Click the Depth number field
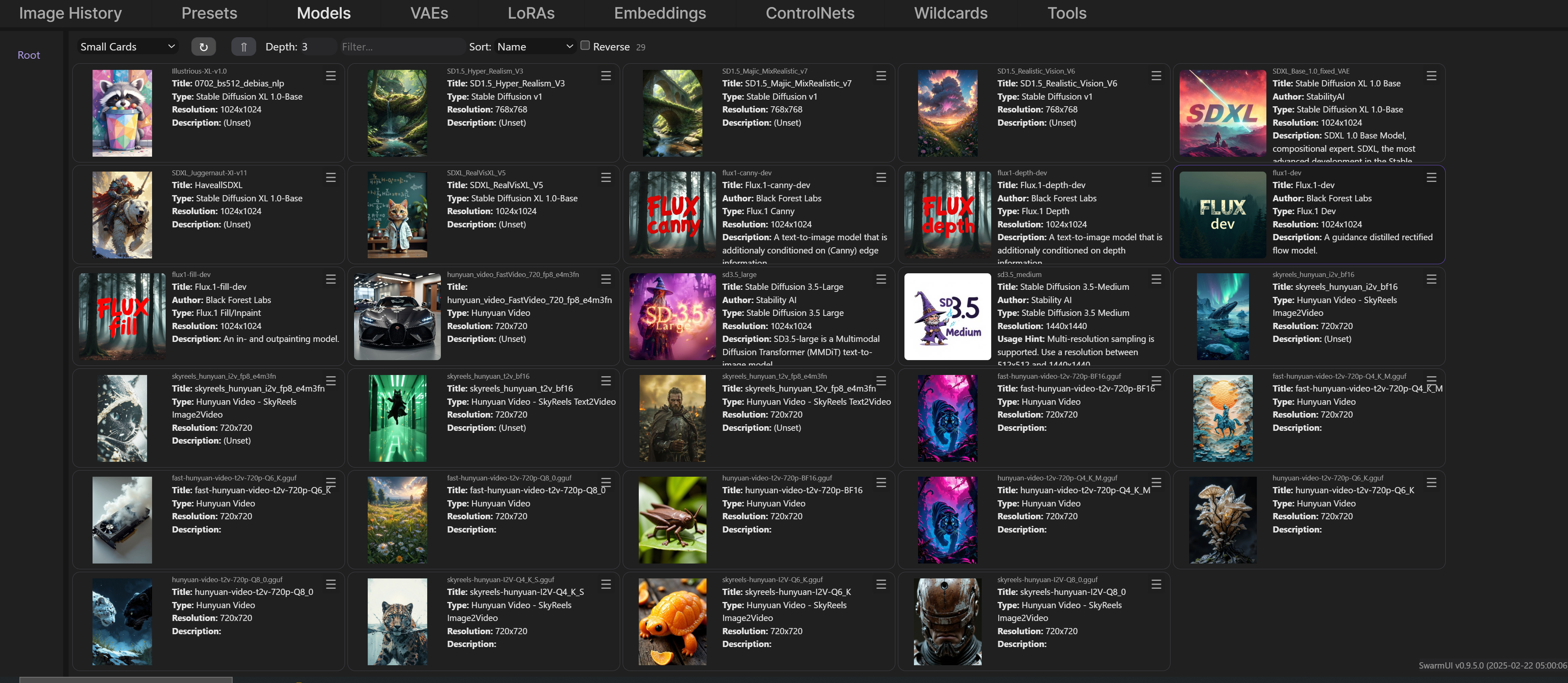The height and width of the screenshot is (683, 1568). (x=317, y=46)
